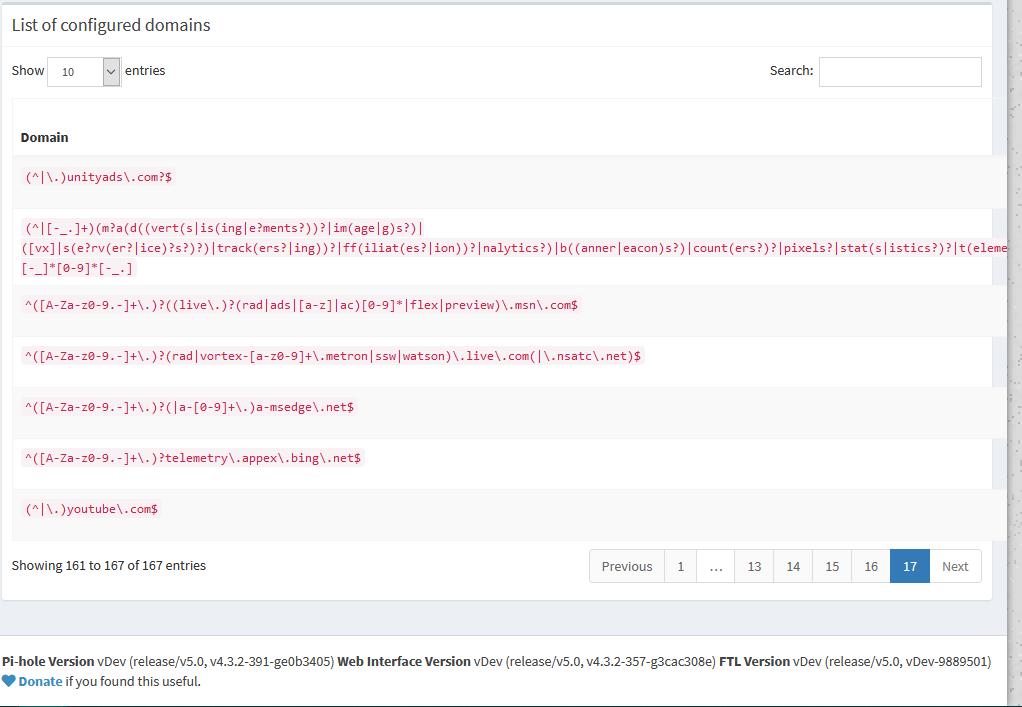
Task: Open page 13 of the list
Action: click(x=753, y=566)
